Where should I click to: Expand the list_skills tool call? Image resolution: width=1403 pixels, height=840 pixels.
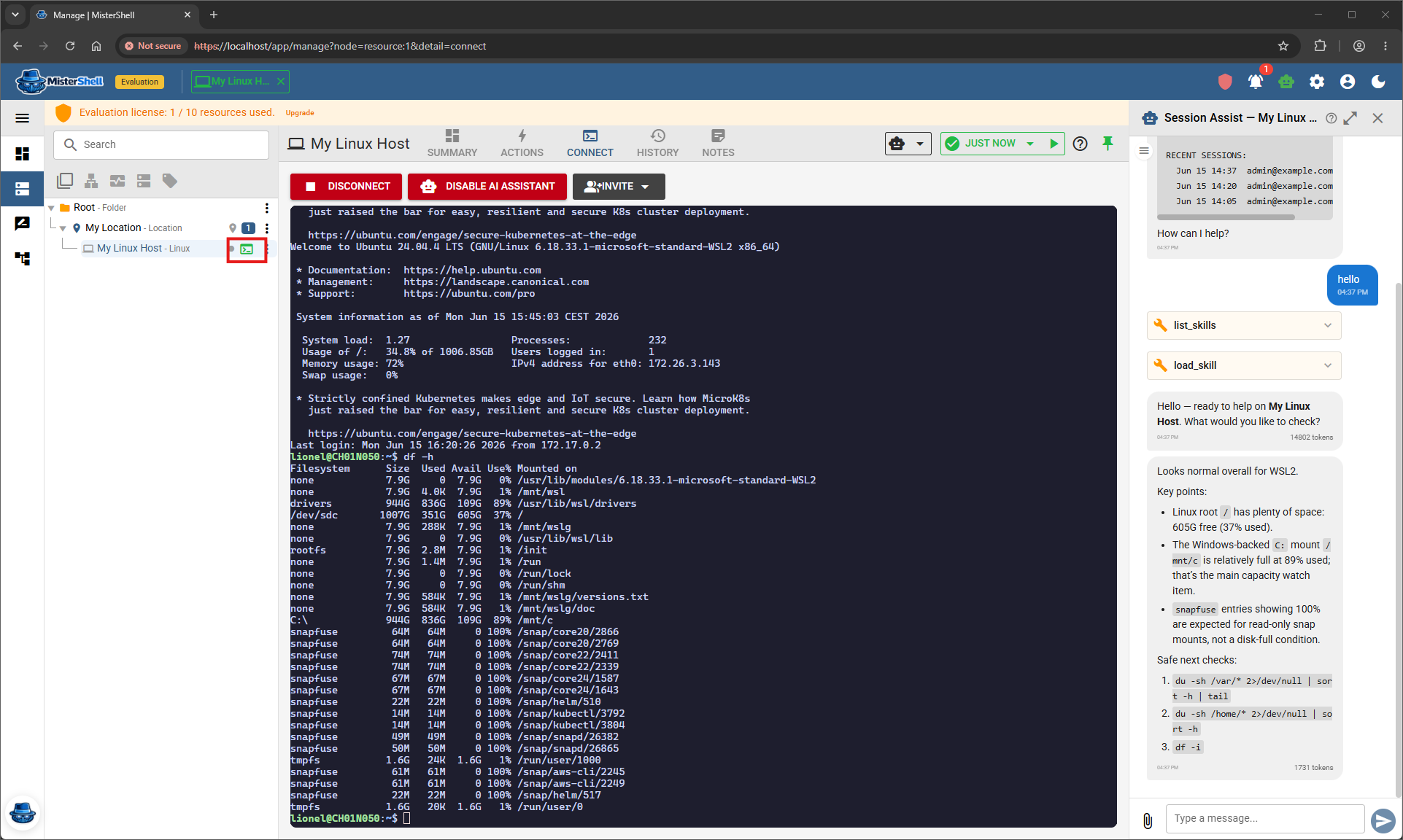(x=1244, y=325)
